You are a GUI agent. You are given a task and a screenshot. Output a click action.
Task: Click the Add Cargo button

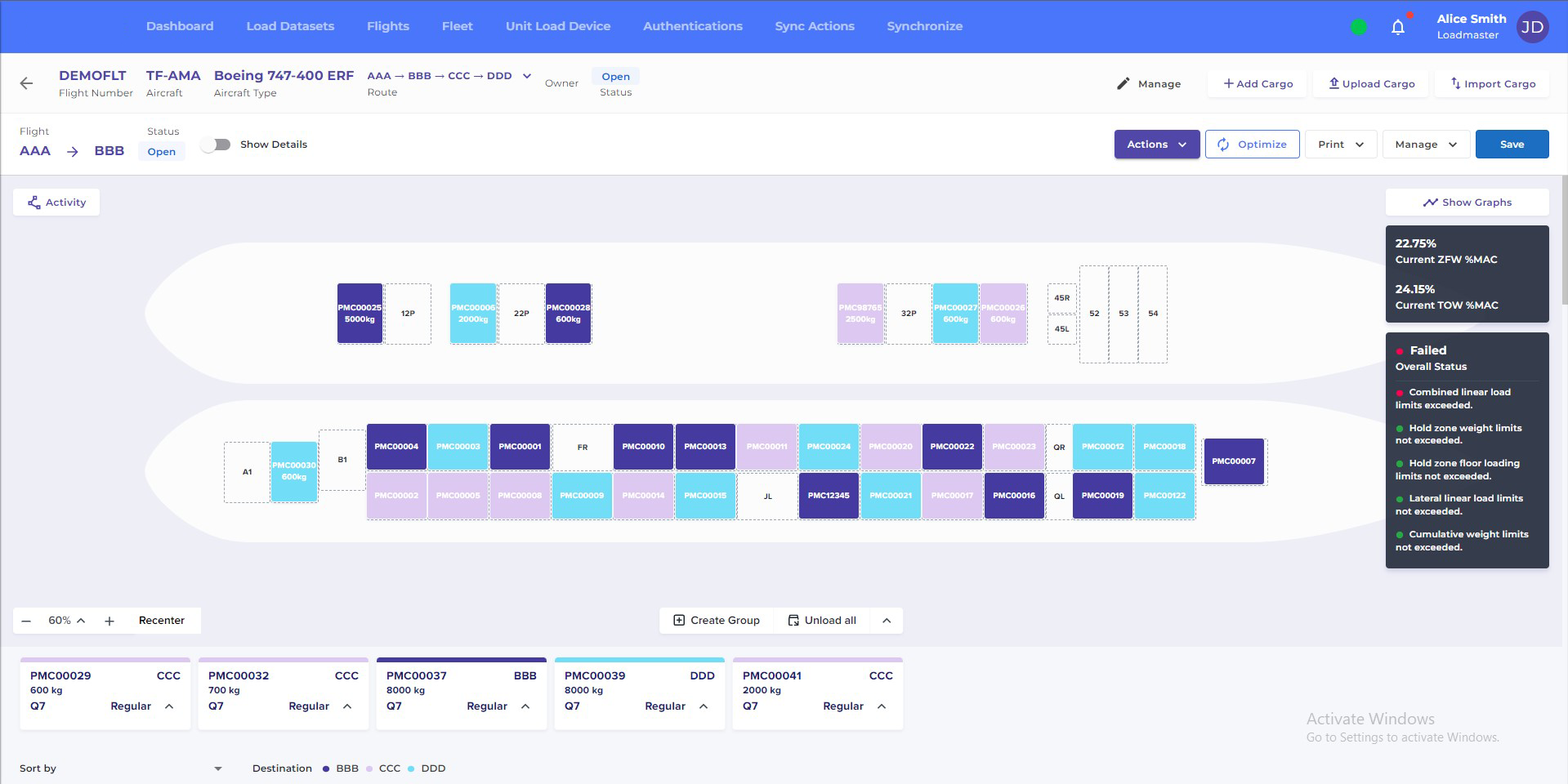click(x=1258, y=83)
